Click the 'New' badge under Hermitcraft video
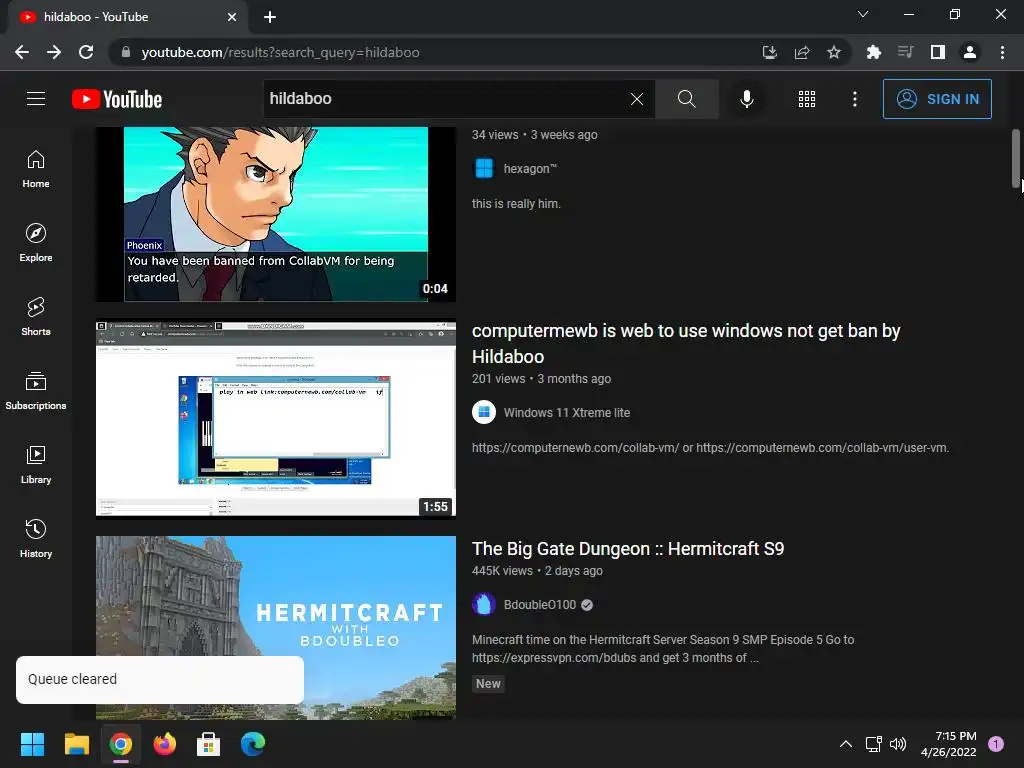The image size is (1024, 768). point(488,684)
